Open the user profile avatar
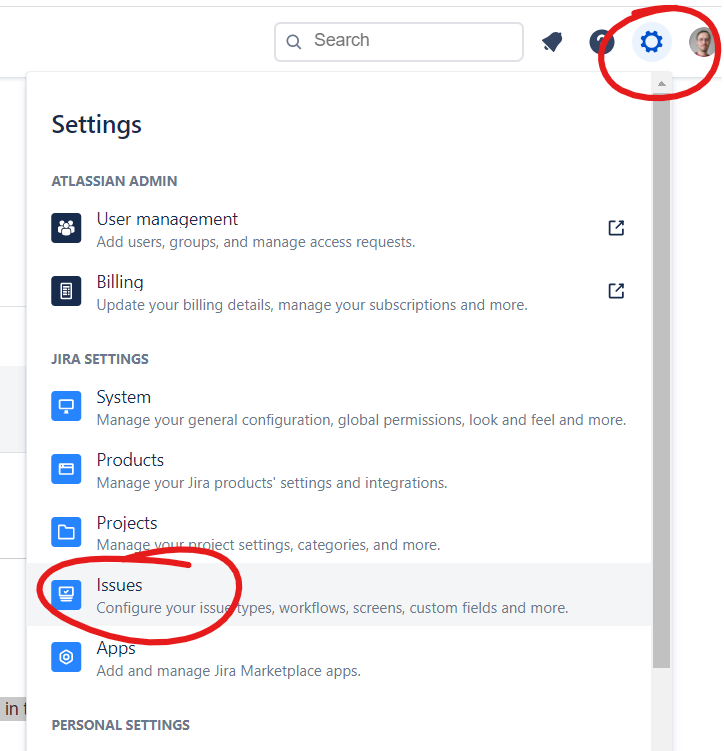The width and height of the screenshot is (724, 751). click(702, 42)
